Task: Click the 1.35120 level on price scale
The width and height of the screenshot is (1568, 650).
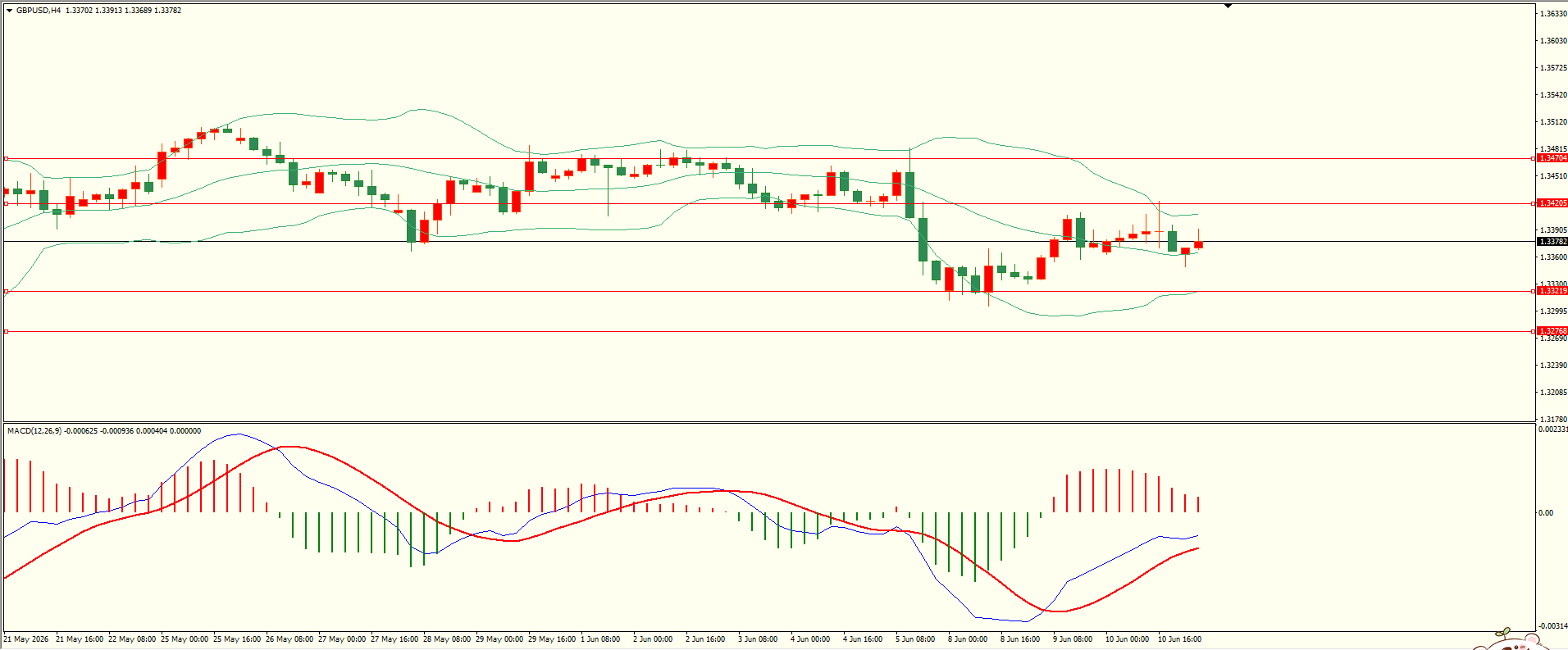Action: (x=1553, y=122)
